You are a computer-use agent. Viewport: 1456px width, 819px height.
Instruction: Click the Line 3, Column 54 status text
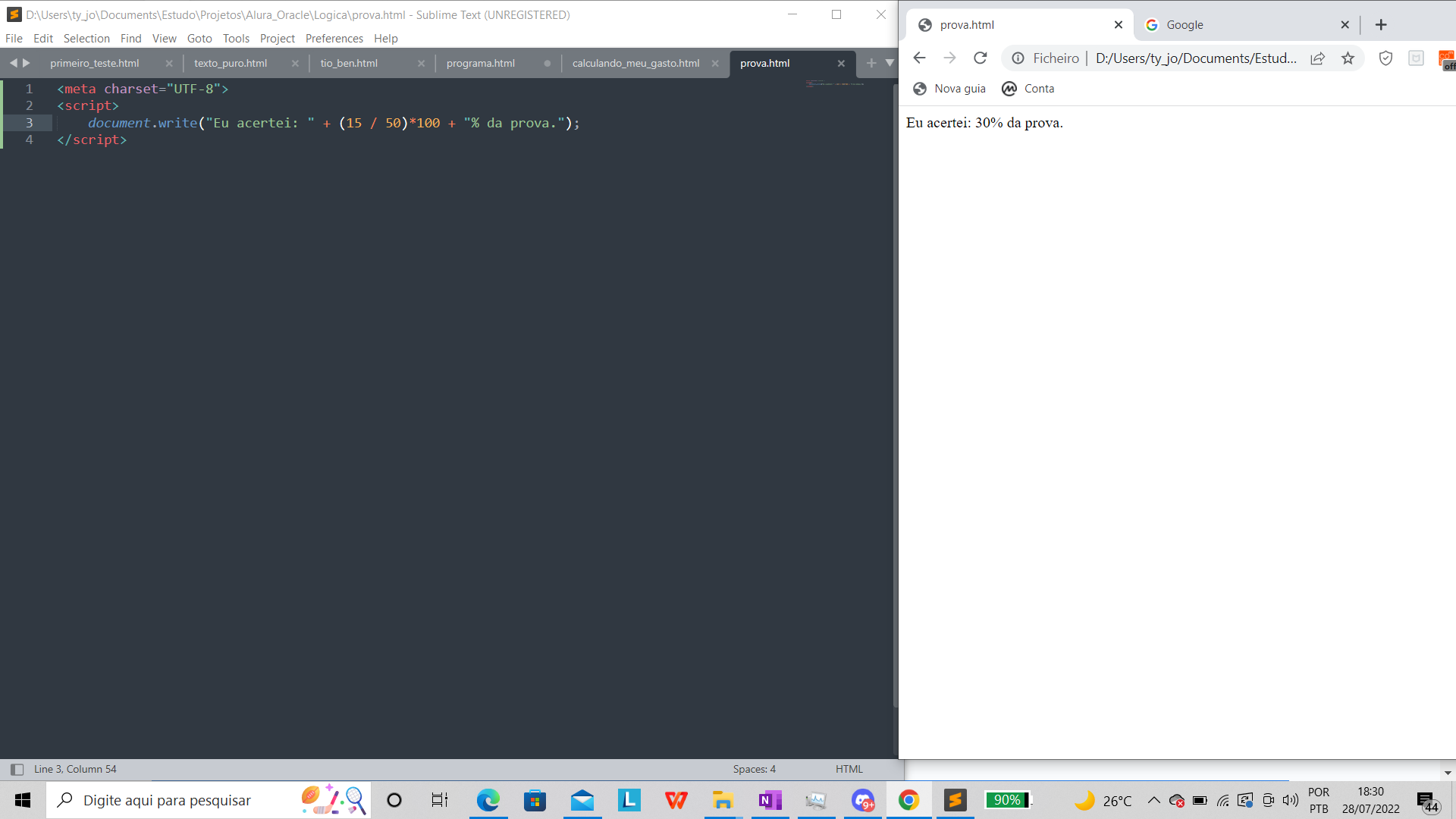[x=75, y=769]
